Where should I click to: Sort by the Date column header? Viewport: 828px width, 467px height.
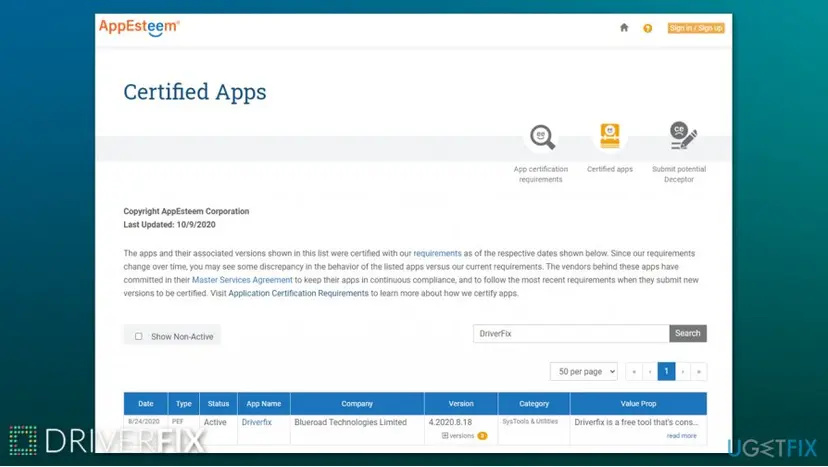pyautogui.click(x=146, y=404)
